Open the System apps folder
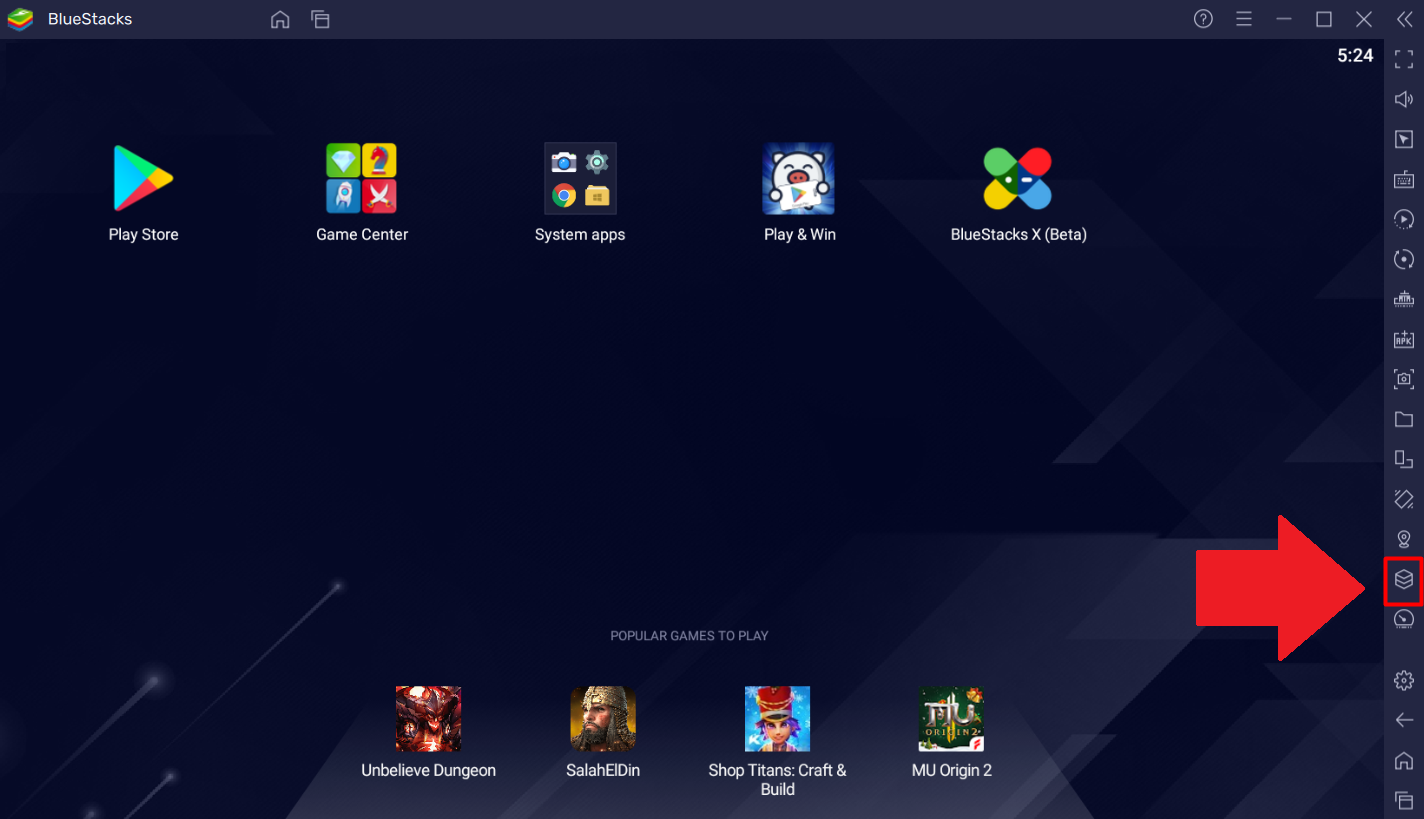The image size is (1424, 819). 580,178
